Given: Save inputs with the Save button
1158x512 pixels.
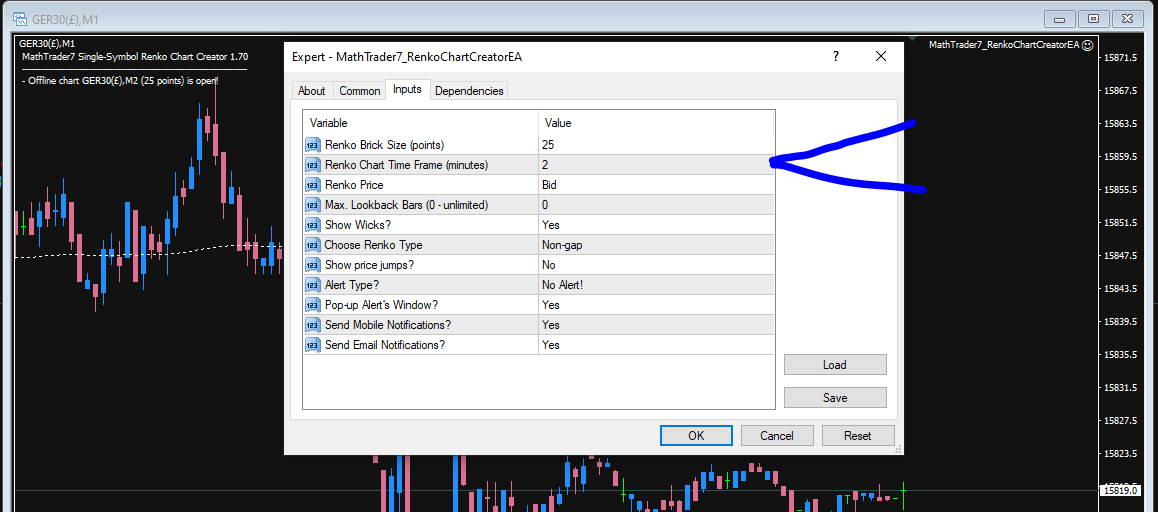Looking at the screenshot, I should click(835, 397).
